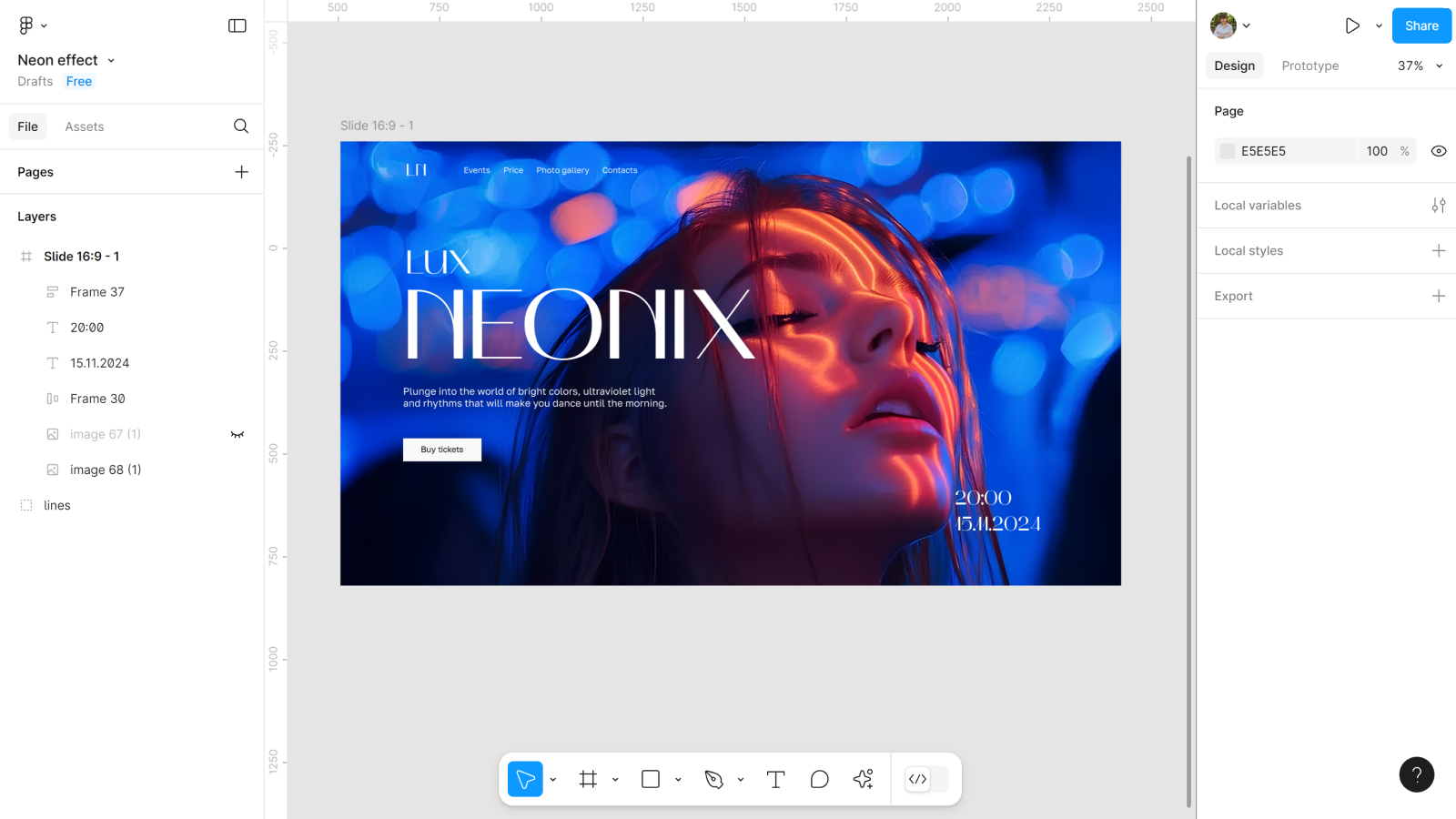The height and width of the screenshot is (819, 1456).
Task: Open the 37% zoom dropdown
Action: [x=1420, y=66]
